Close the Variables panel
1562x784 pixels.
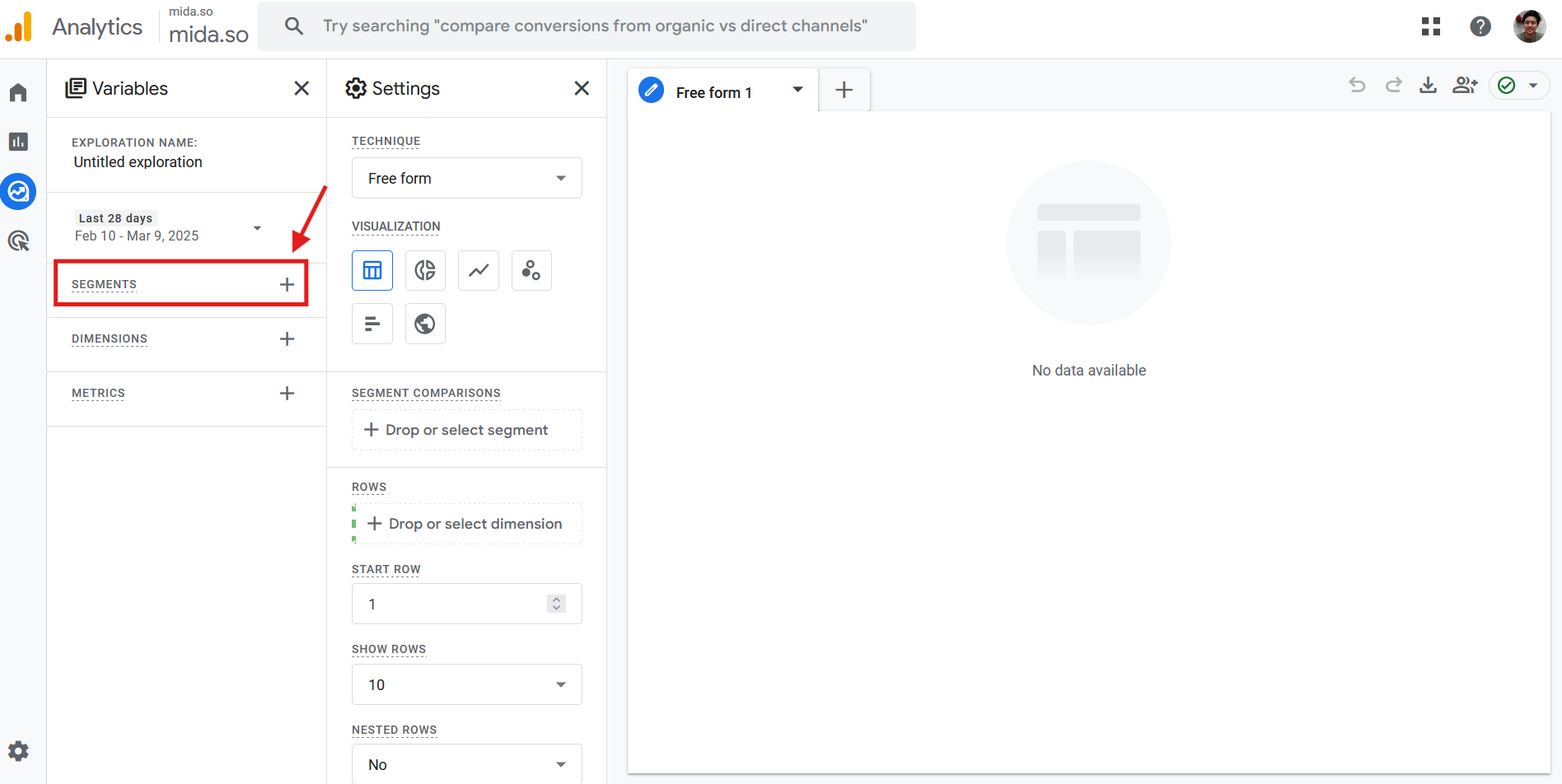point(302,88)
